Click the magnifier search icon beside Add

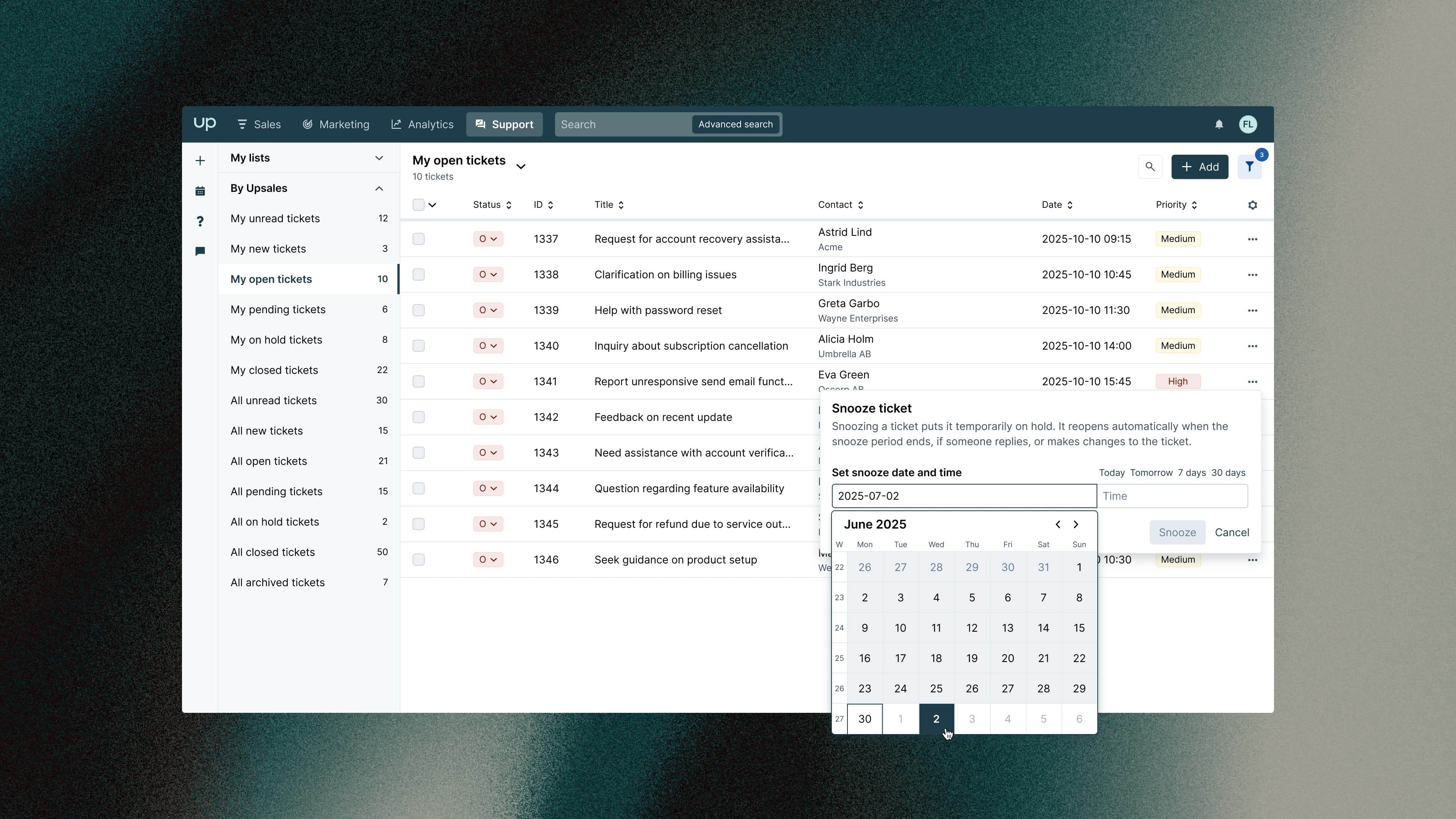click(x=1150, y=167)
